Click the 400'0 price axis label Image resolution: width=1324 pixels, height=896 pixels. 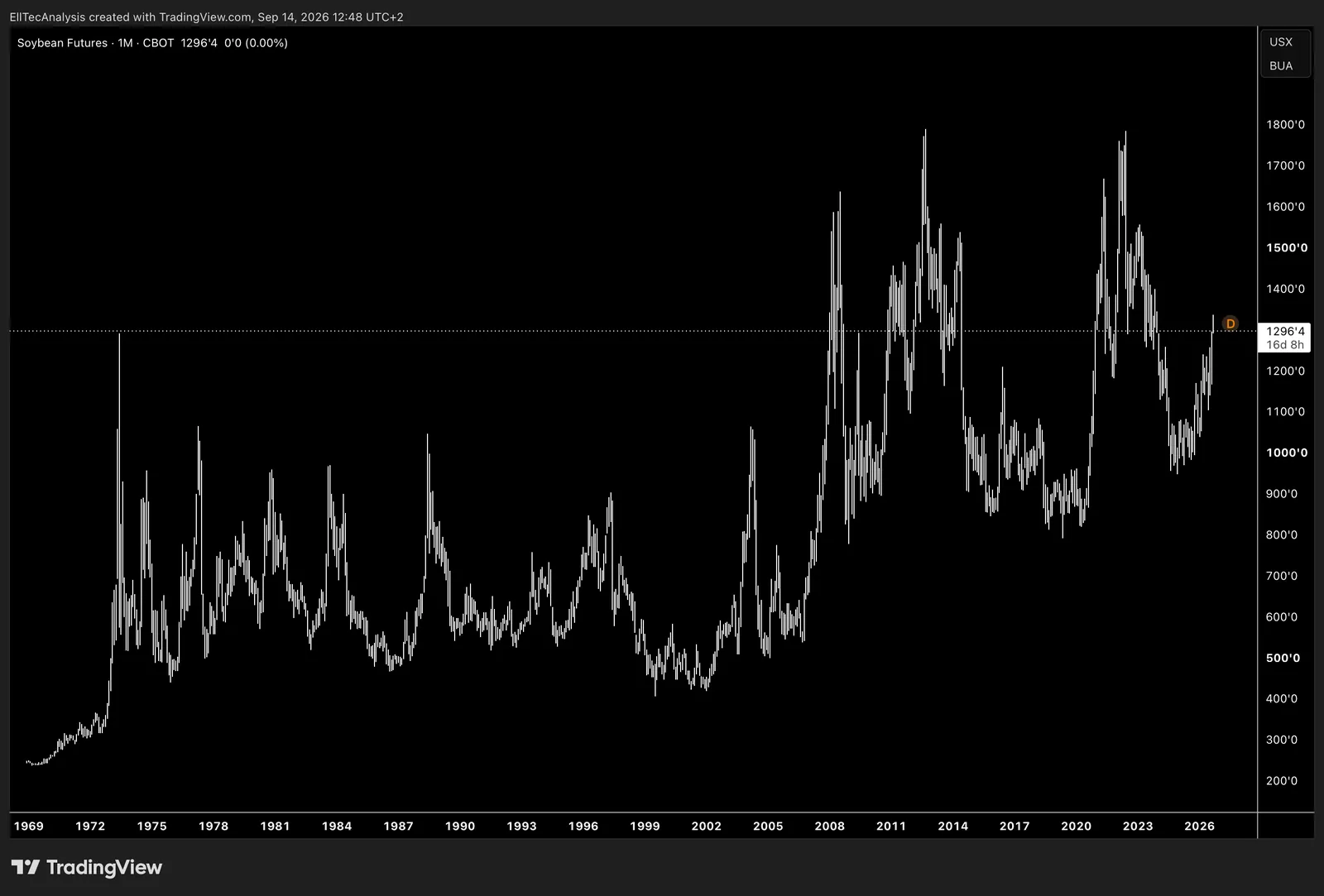pyautogui.click(x=1282, y=698)
